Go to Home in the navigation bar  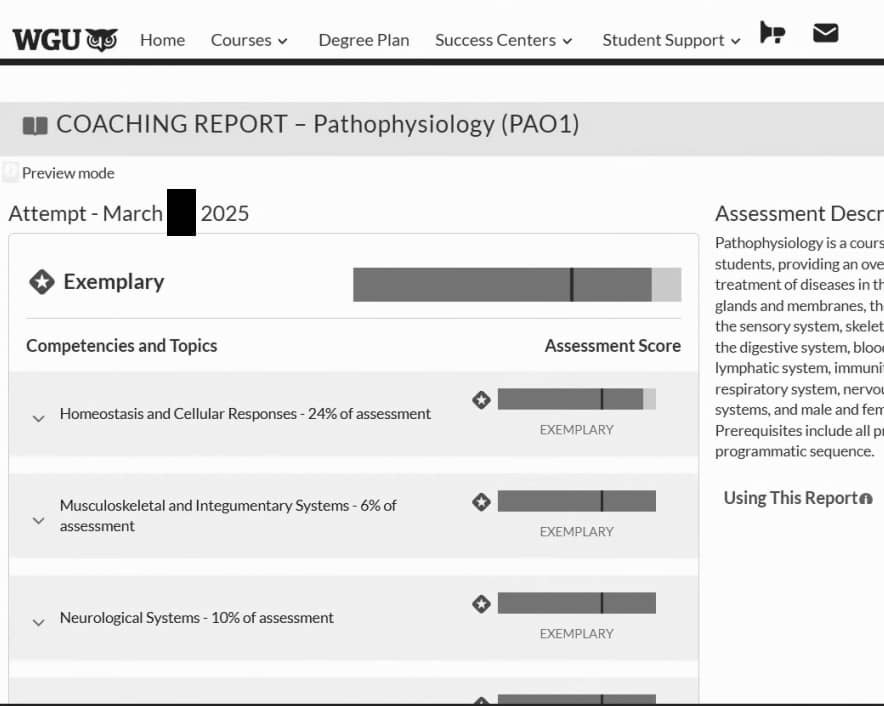[x=162, y=40]
